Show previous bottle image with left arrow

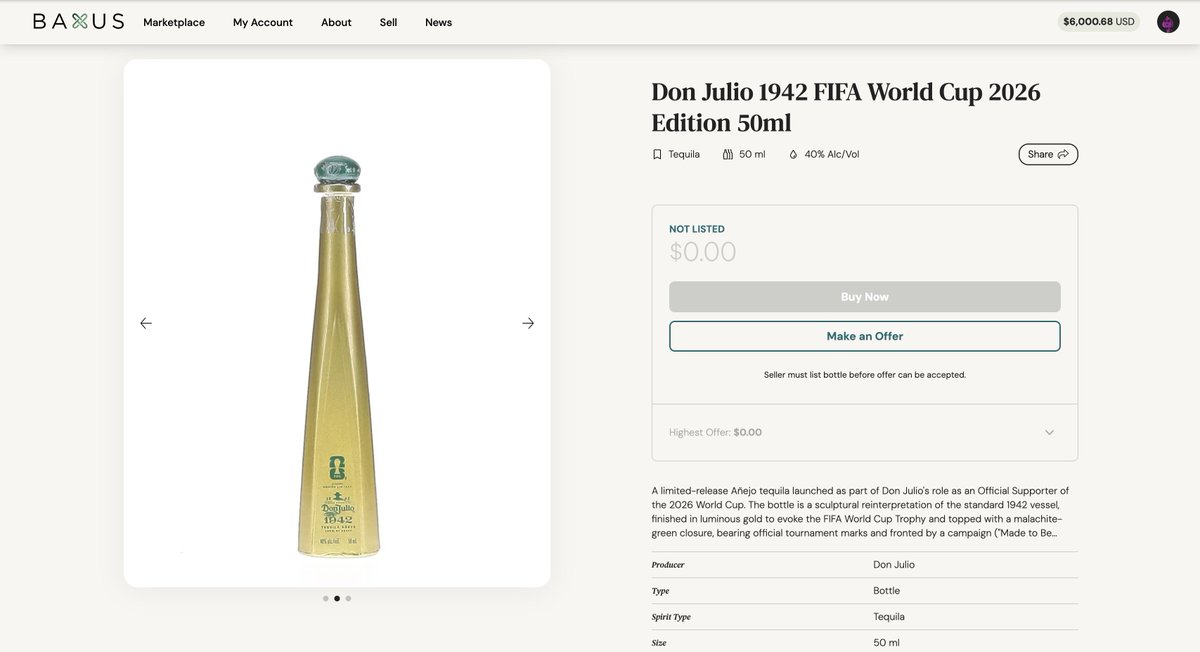[x=146, y=323]
